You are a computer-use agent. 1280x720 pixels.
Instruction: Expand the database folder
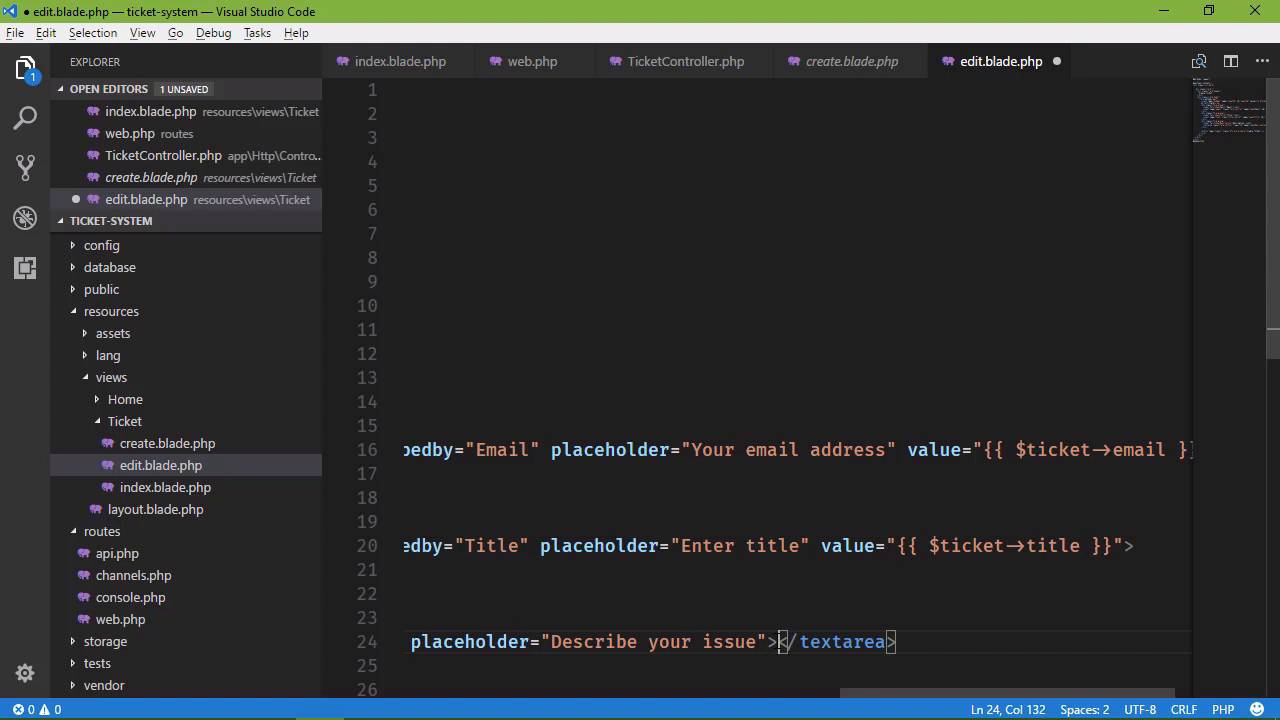[x=72, y=267]
